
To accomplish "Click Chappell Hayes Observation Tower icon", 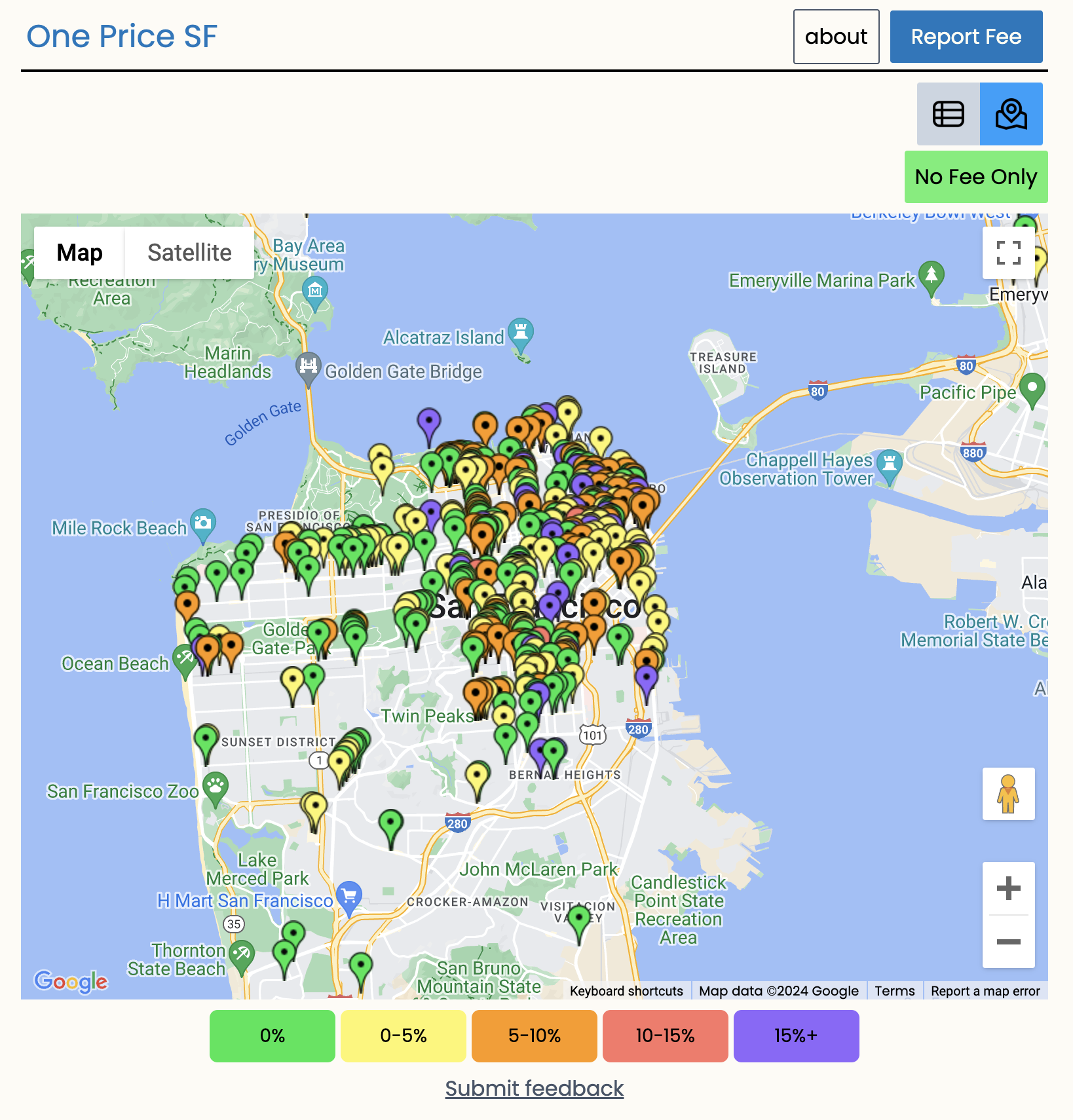I will 890,464.
